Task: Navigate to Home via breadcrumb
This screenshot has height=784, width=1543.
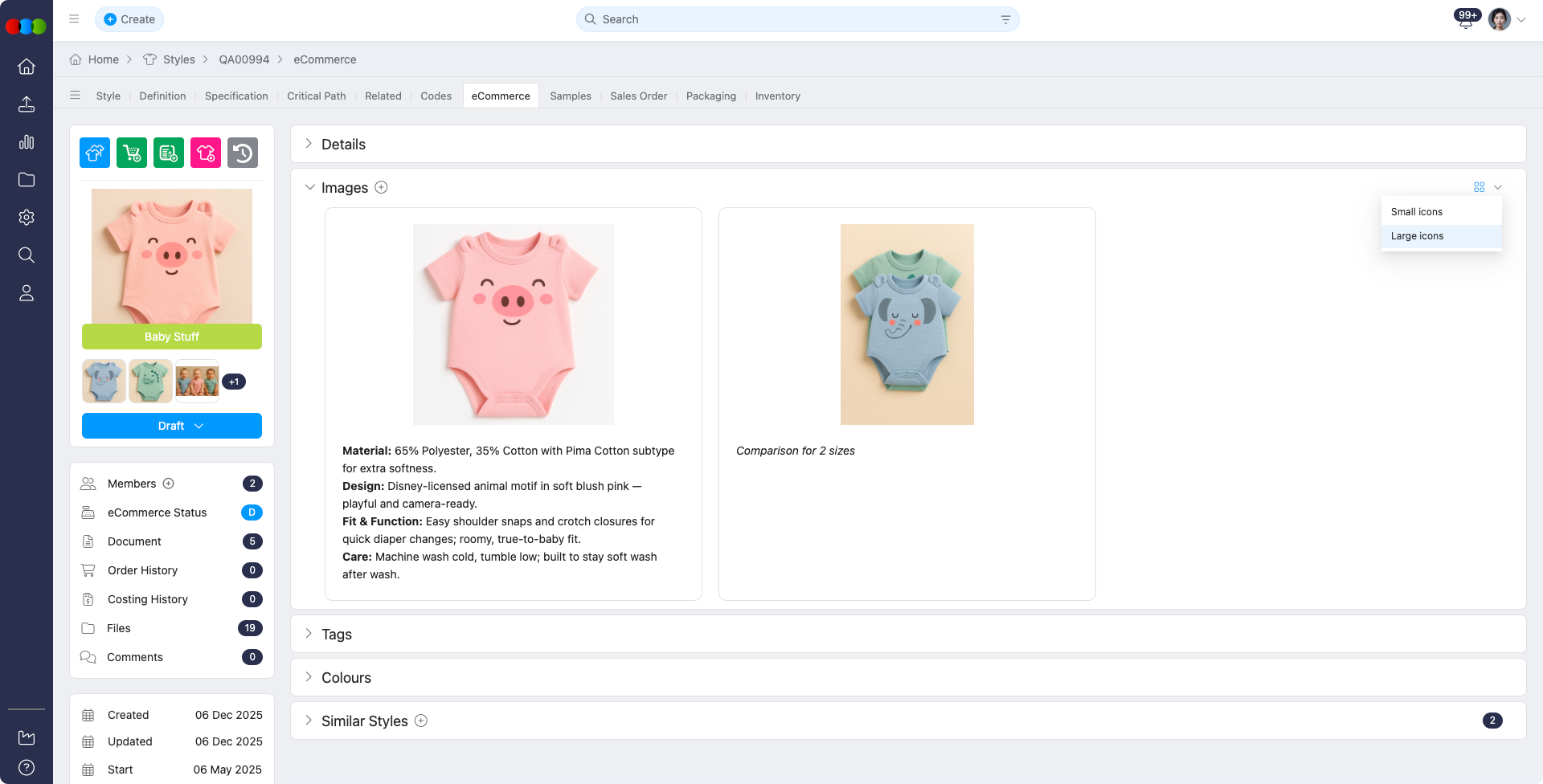Action: [102, 59]
